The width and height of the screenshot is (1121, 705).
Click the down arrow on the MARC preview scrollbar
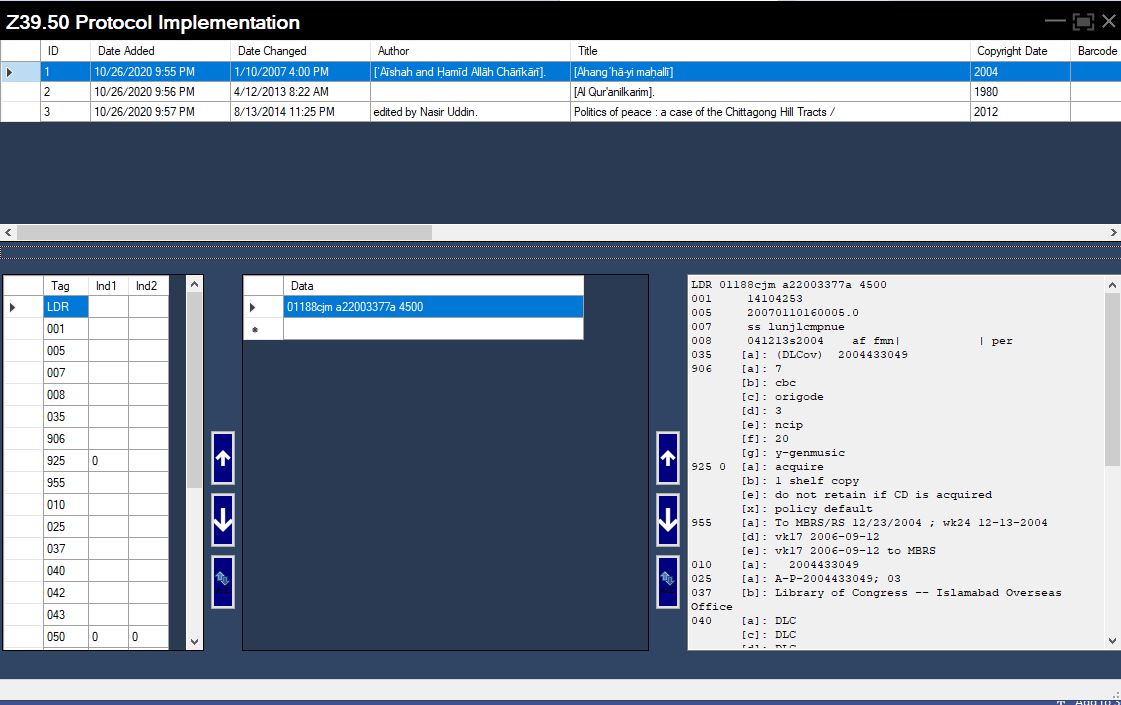tap(1111, 640)
